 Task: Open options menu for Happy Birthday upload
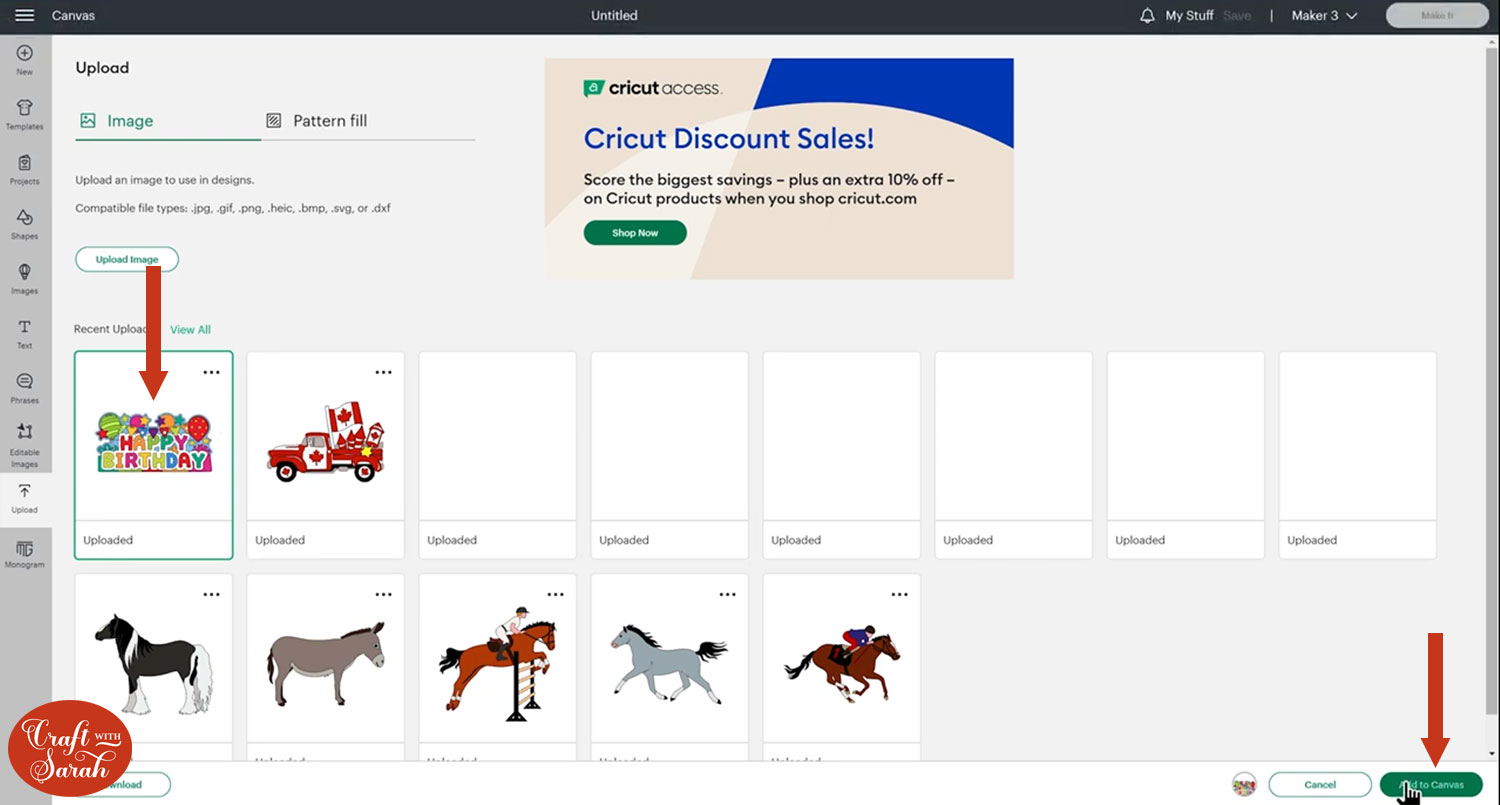[x=211, y=372]
